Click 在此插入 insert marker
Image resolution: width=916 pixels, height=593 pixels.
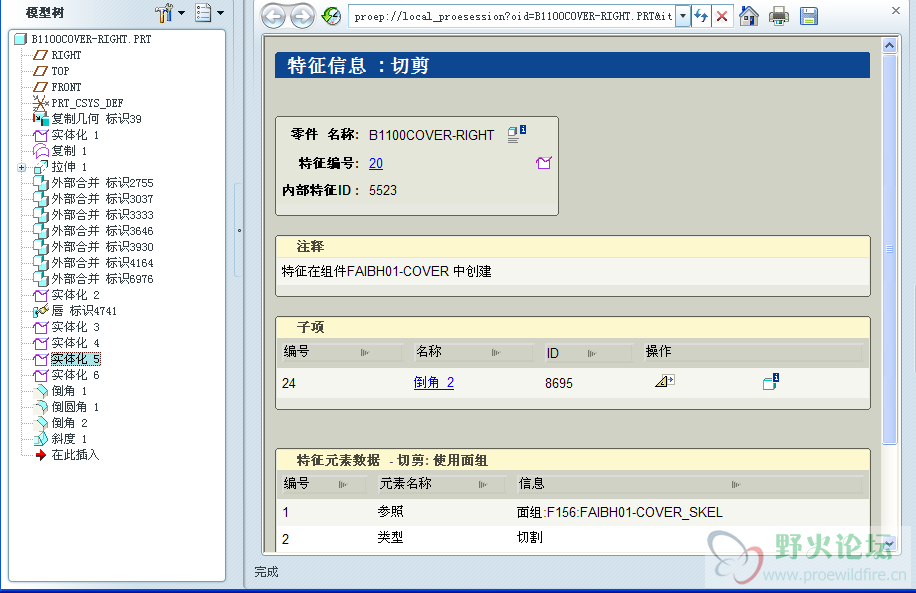click(x=75, y=455)
